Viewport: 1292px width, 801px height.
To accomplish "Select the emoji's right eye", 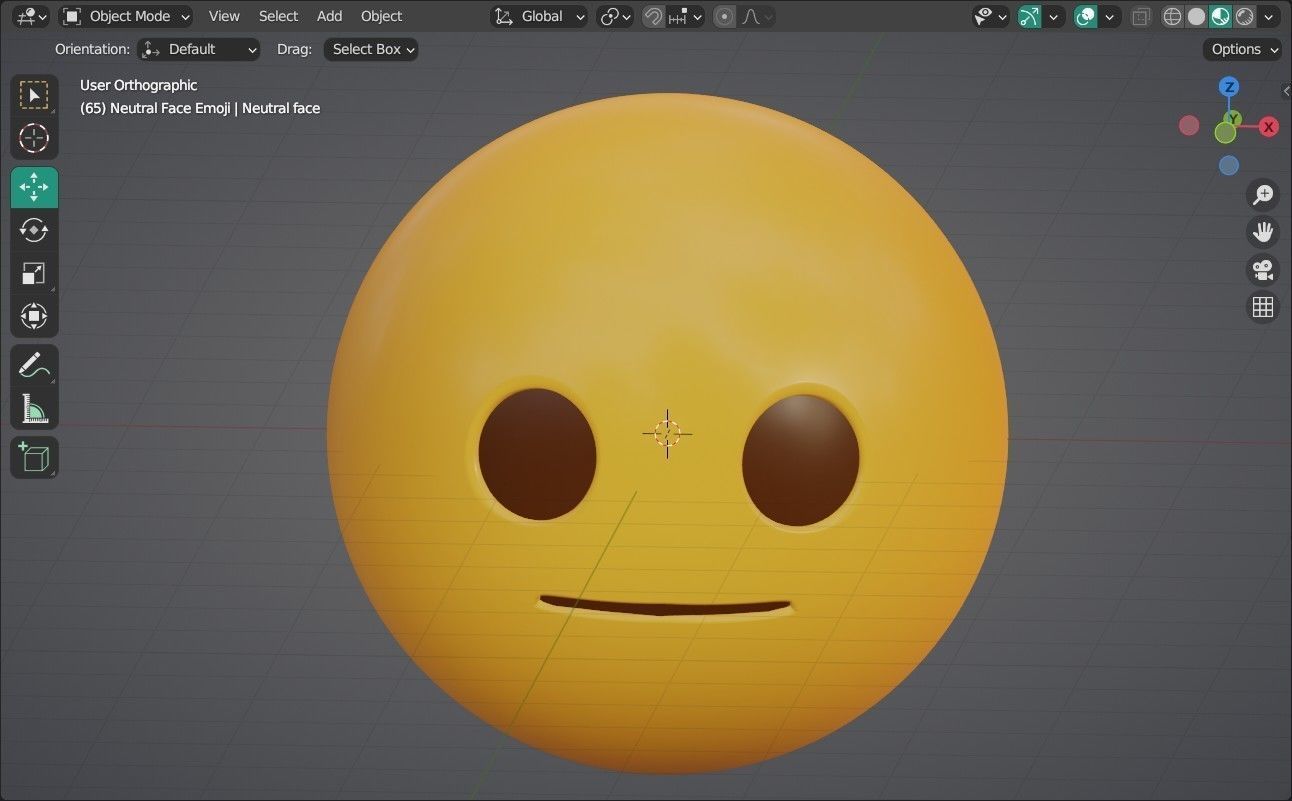I will 801,460.
